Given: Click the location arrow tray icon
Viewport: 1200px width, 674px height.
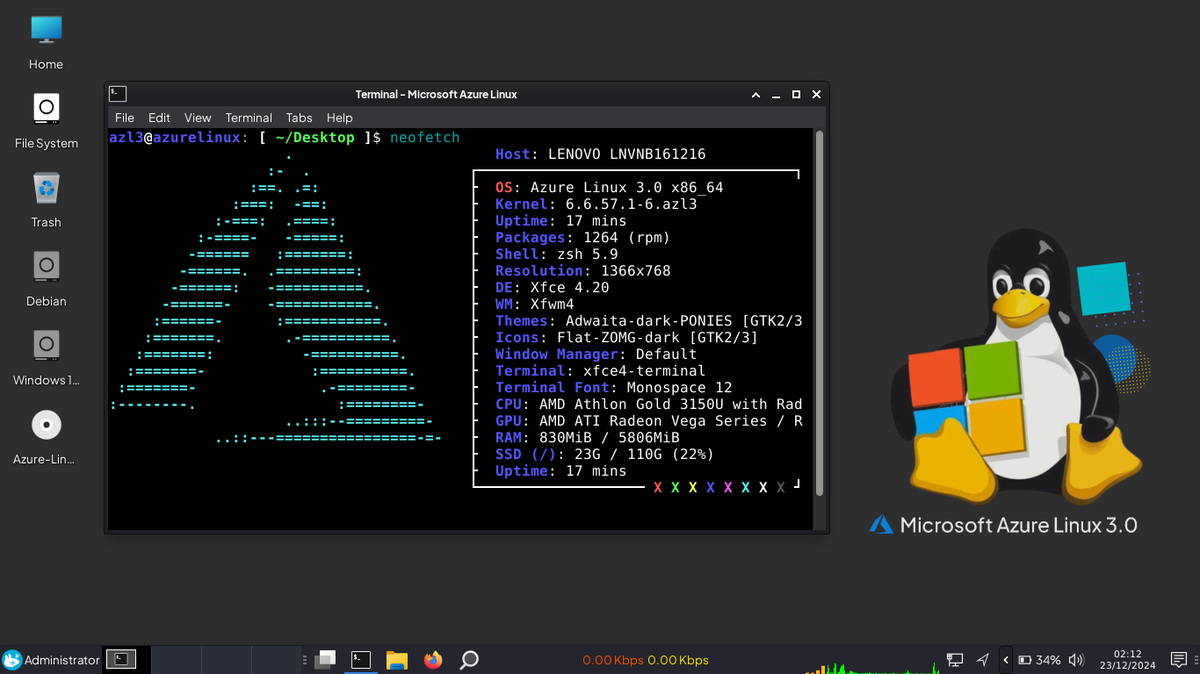Looking at the screenshot, I should [x=982, y=660].
